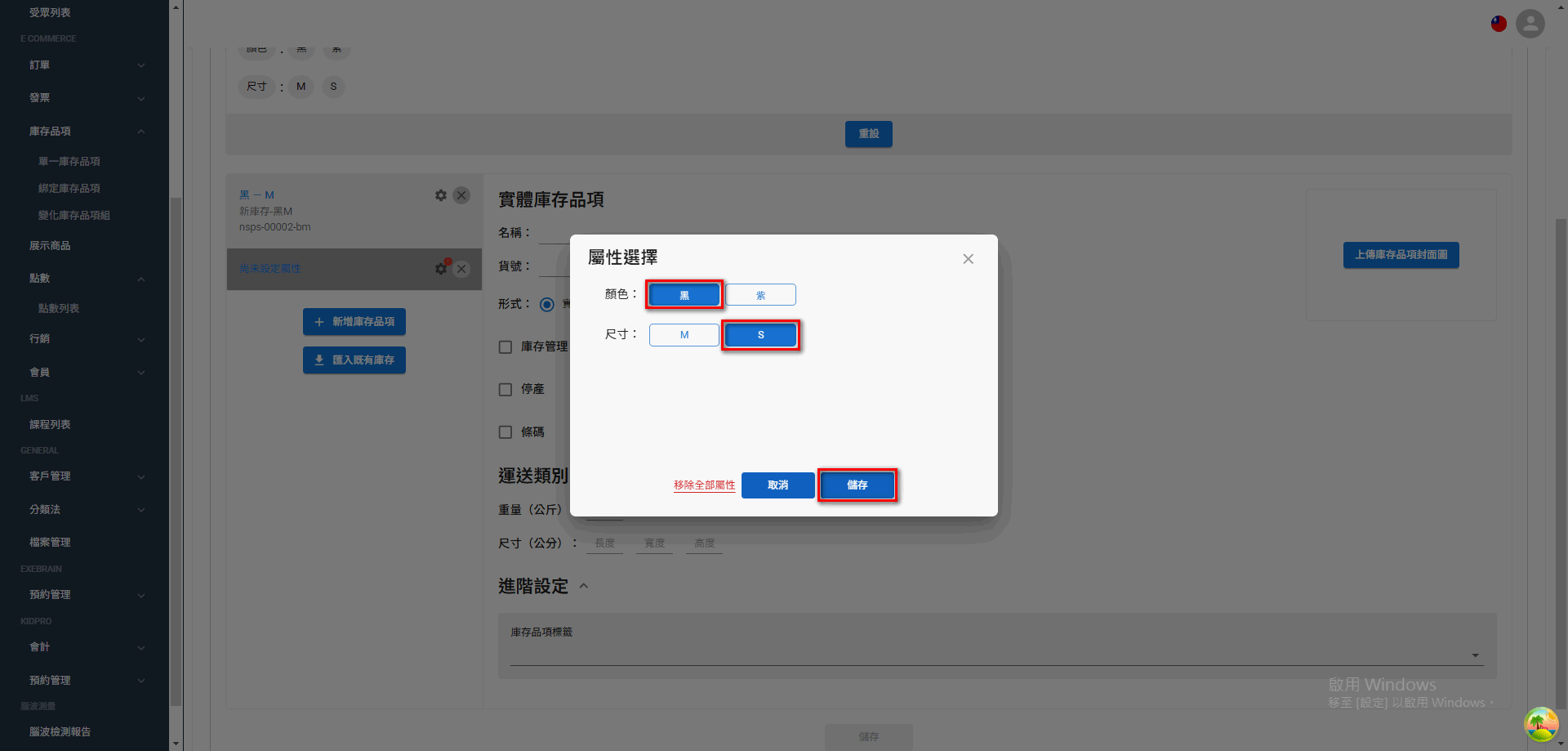Open 點數列表 in the sidebar

(x=59, y=309)
